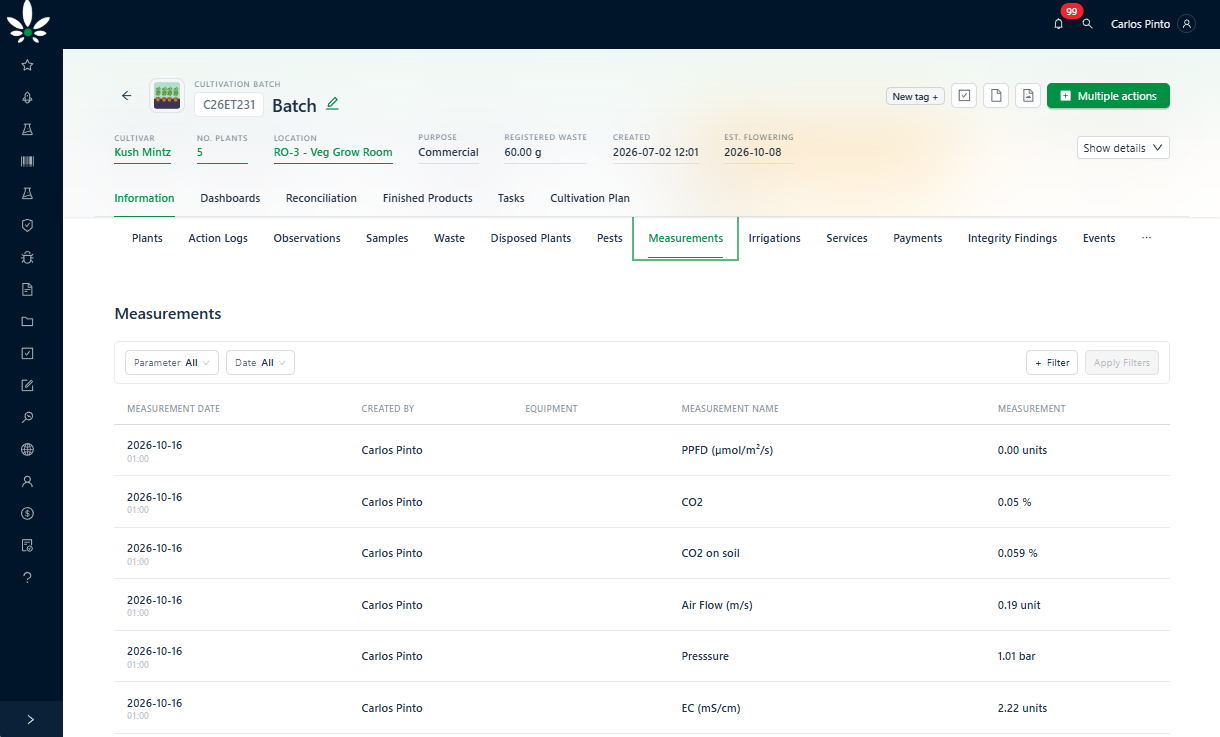The height and width of the screenshot is (737, 1220).
Task: Open notifications bell with 99 badge
Action: [x=1059, y=23]
